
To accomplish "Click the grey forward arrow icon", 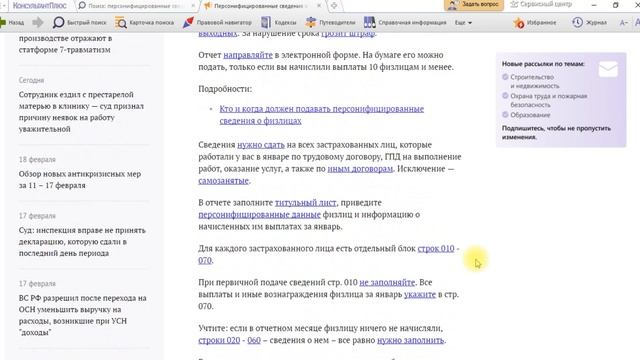I will point(38,22).
